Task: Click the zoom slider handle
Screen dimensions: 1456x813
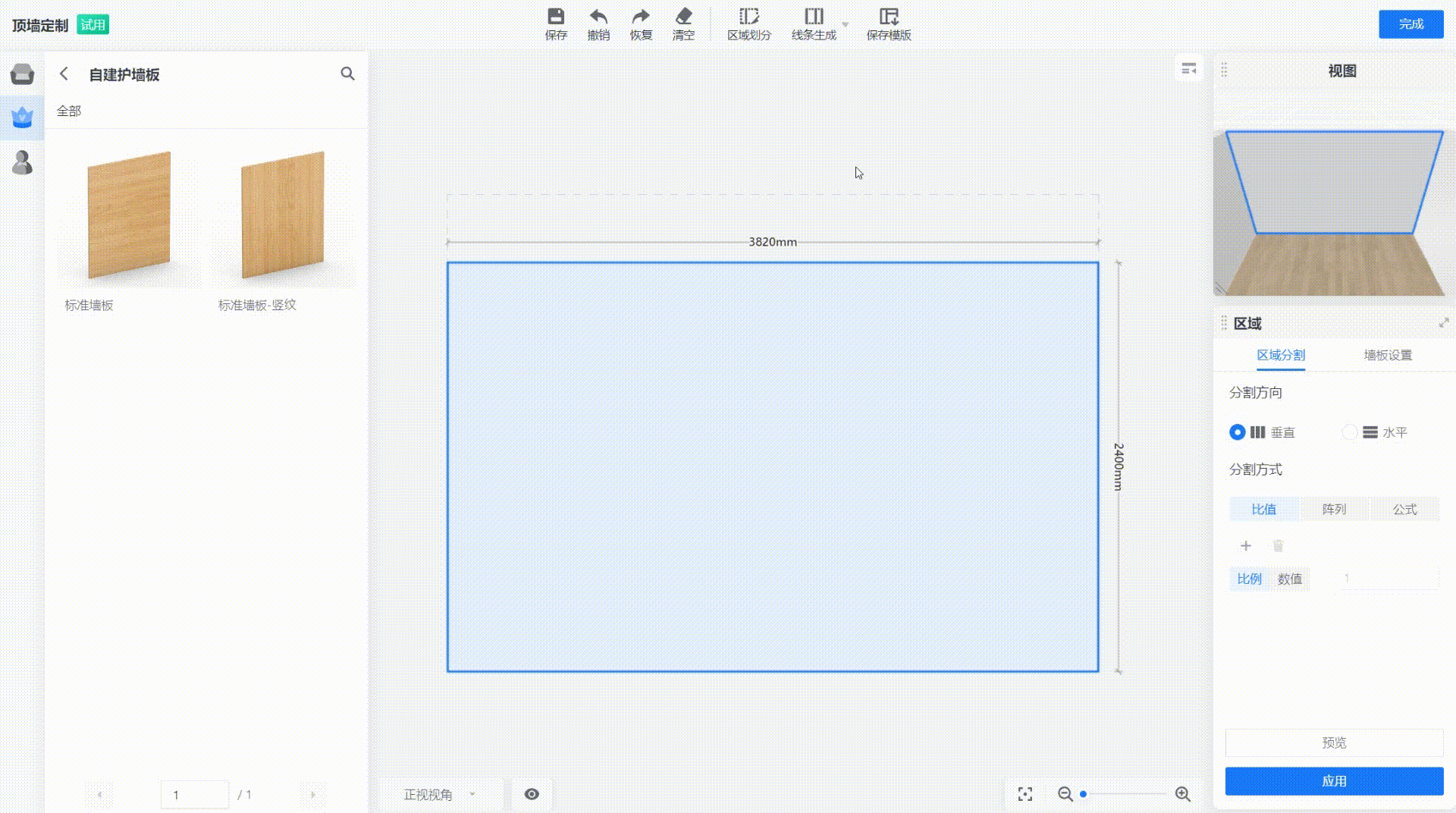Action: (x=1084, y=794)
